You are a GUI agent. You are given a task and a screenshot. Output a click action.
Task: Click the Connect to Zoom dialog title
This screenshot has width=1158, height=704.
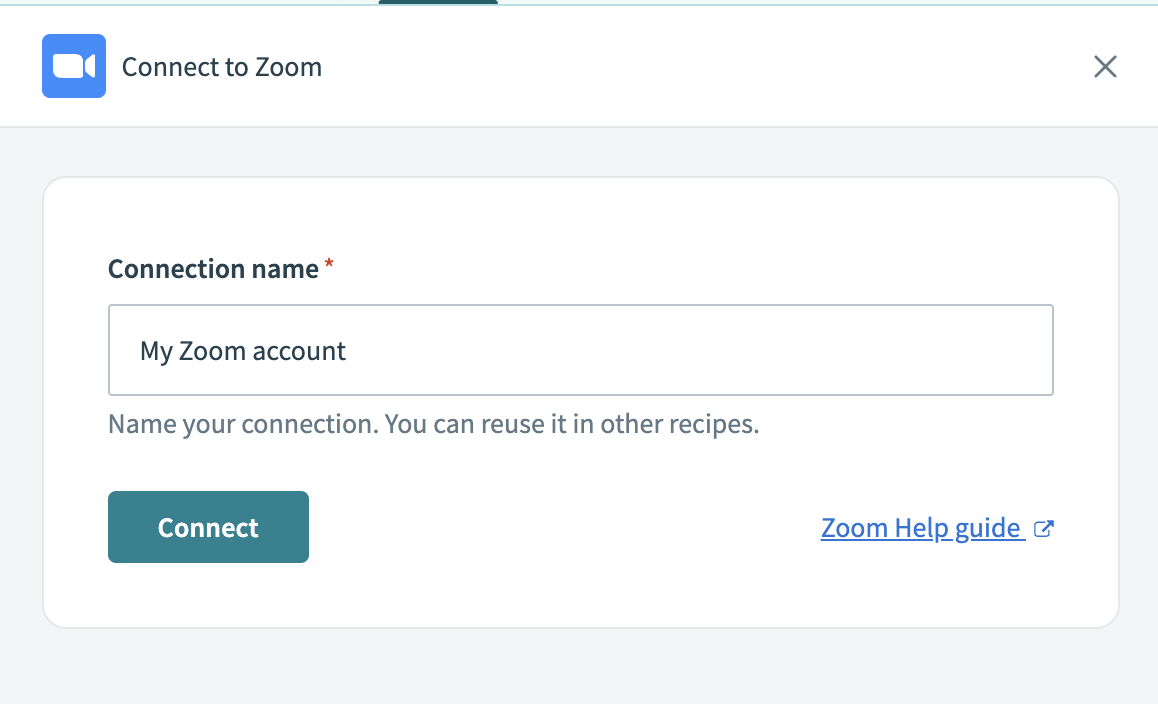(221, 67)
